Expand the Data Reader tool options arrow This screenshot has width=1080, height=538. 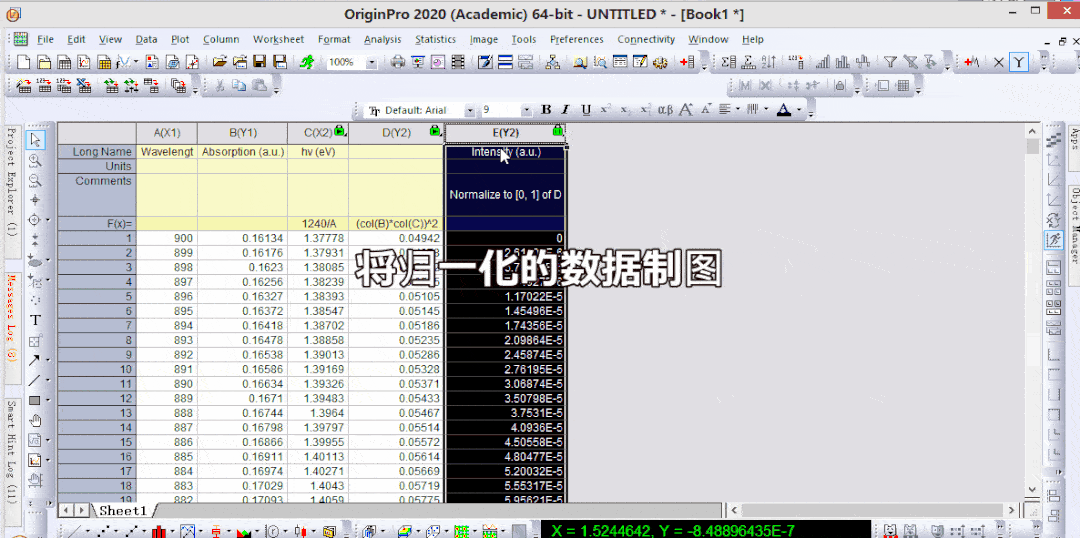coord(48,220)
